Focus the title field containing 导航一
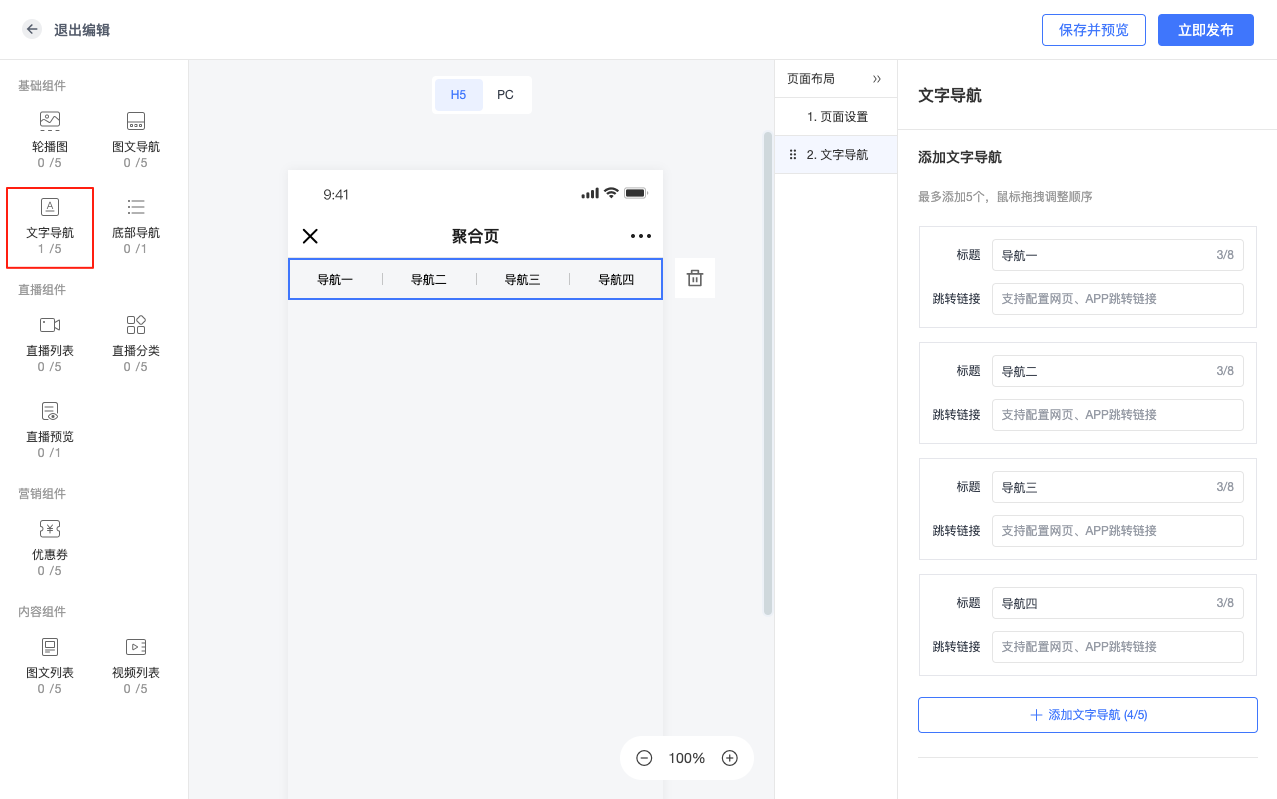The height and width of the screenshot is (799, 1277). [1117, 255]
